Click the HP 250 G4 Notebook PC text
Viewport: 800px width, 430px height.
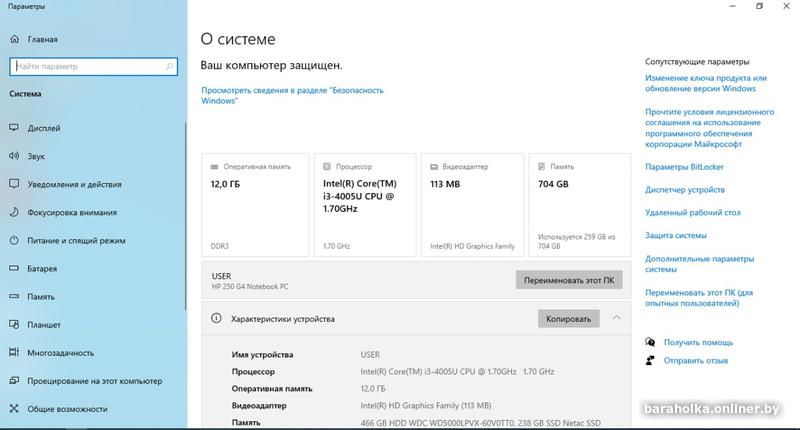point(250,287)
